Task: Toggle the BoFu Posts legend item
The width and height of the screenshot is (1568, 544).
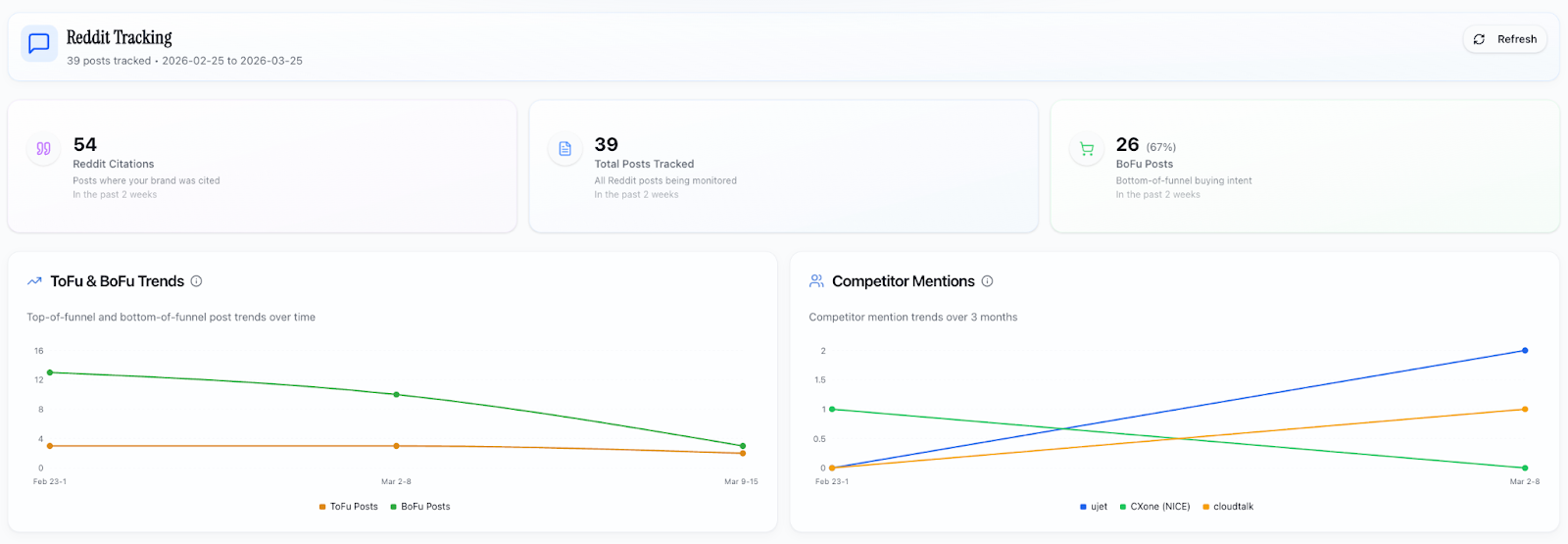Action: tap(420, 507)
